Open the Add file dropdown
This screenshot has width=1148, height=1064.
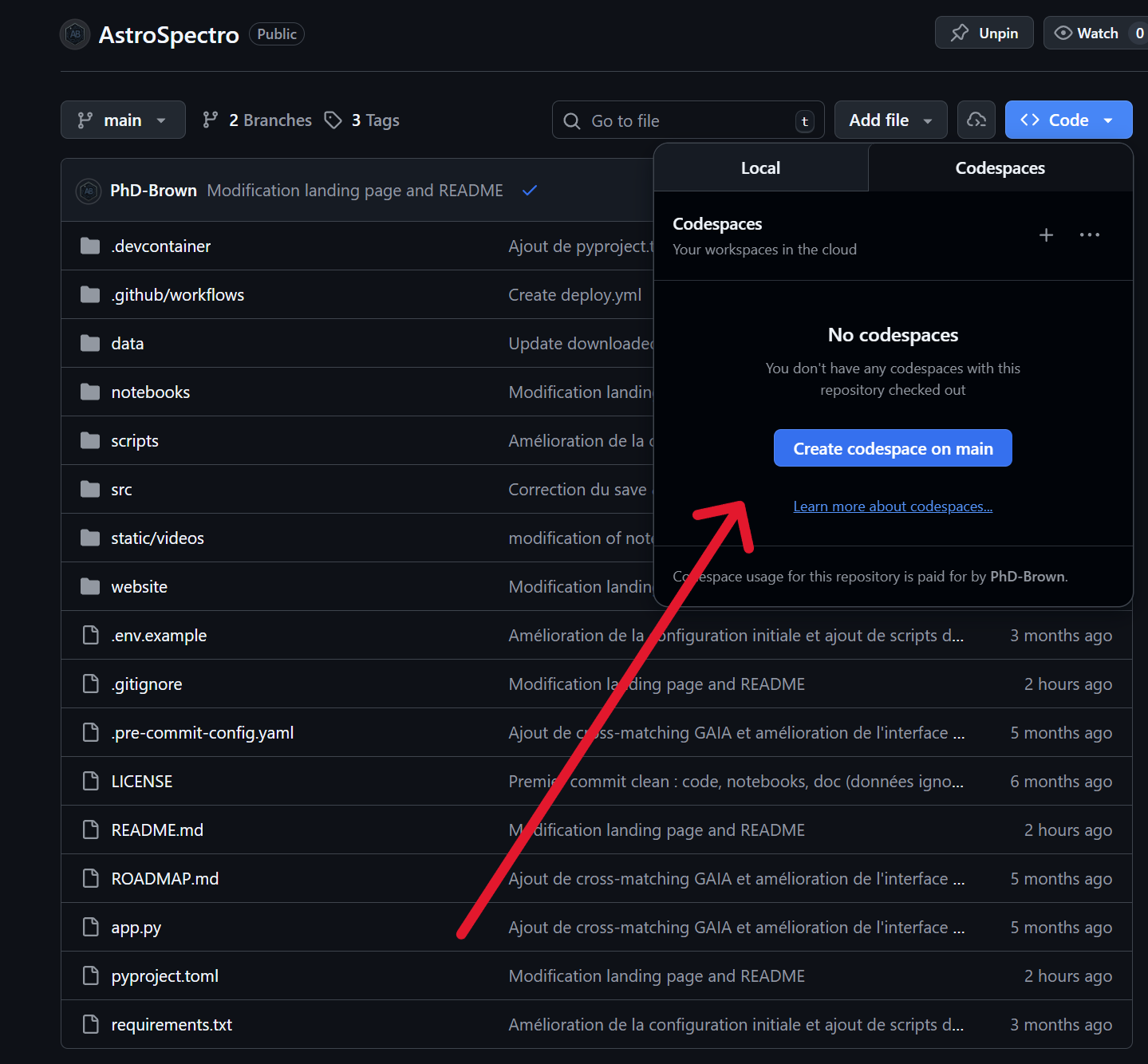(x=890, y=120)
